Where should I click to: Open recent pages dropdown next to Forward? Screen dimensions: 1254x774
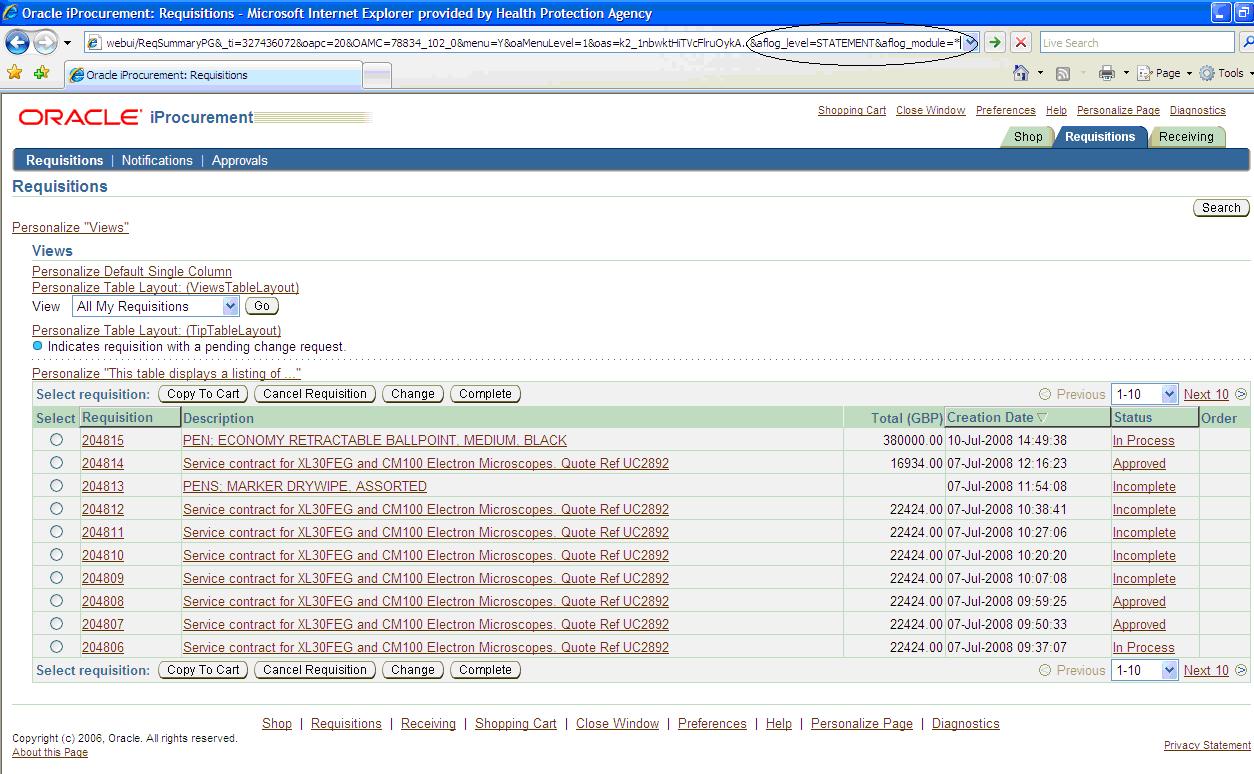pos(67,43)
